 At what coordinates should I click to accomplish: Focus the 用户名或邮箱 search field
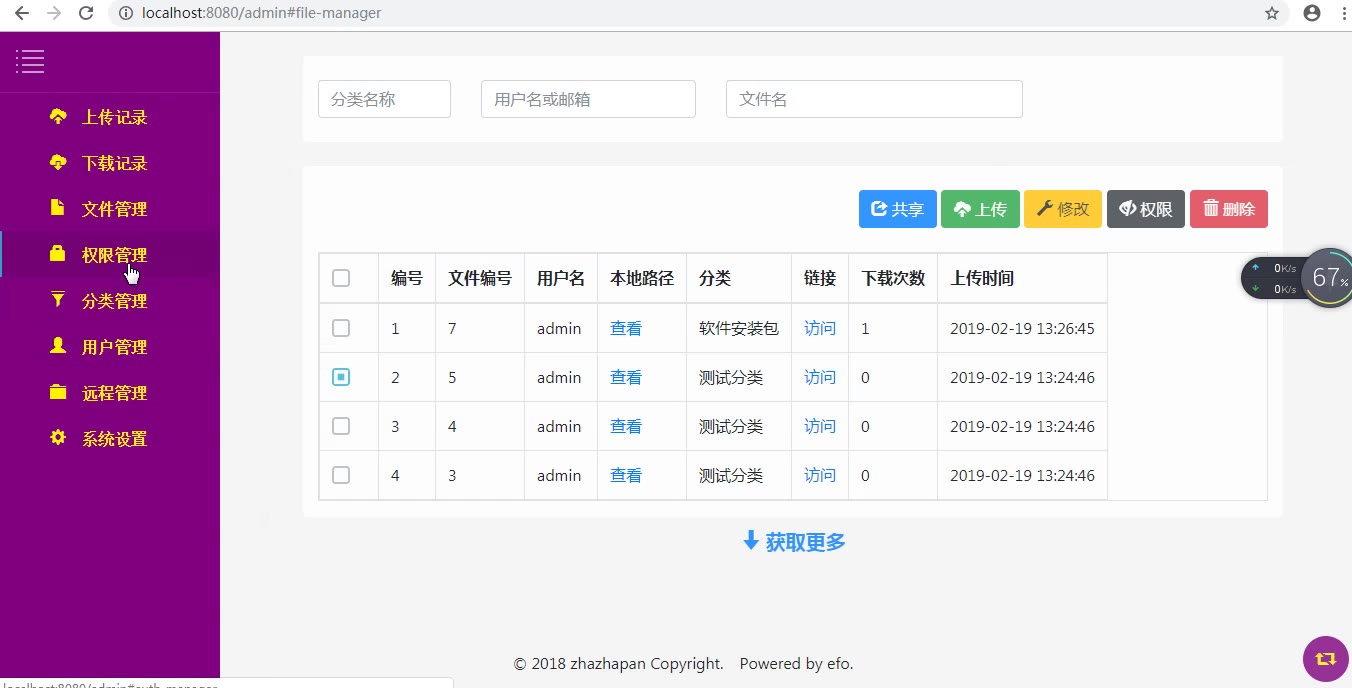click(x=588, y=100)
